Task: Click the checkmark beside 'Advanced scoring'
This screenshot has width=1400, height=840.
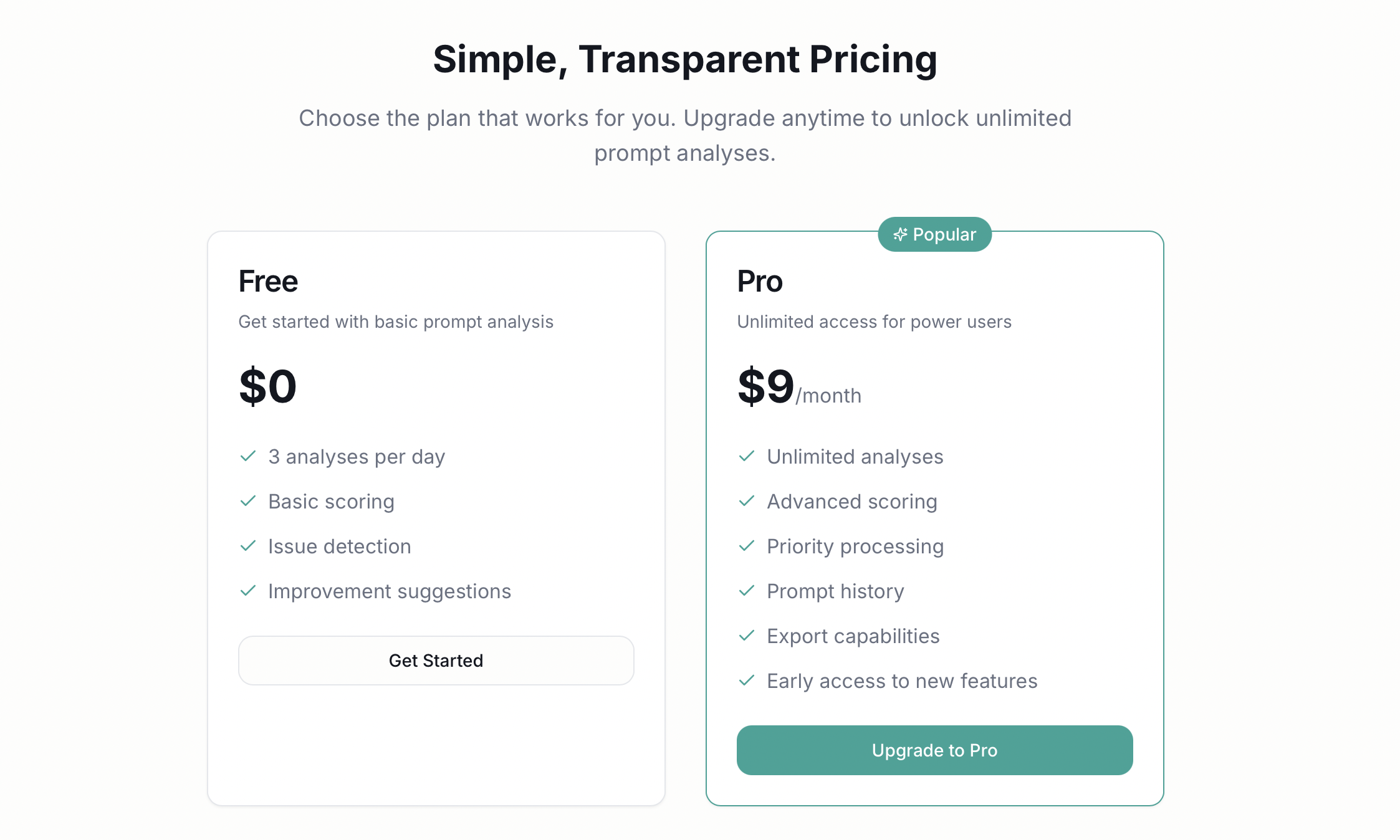Action: pyautogui.click(x=747, y=502)
